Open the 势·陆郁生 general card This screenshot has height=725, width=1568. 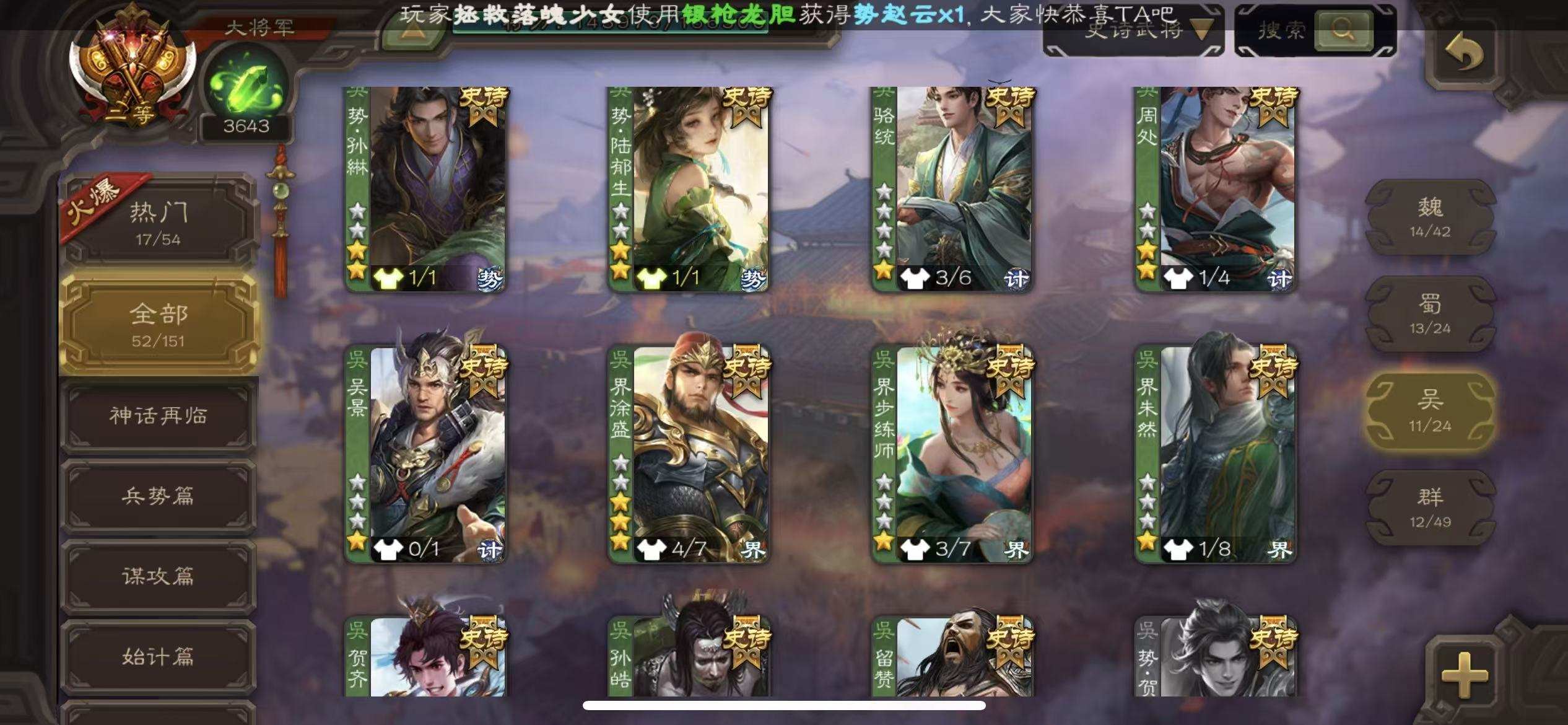(689, 189)
